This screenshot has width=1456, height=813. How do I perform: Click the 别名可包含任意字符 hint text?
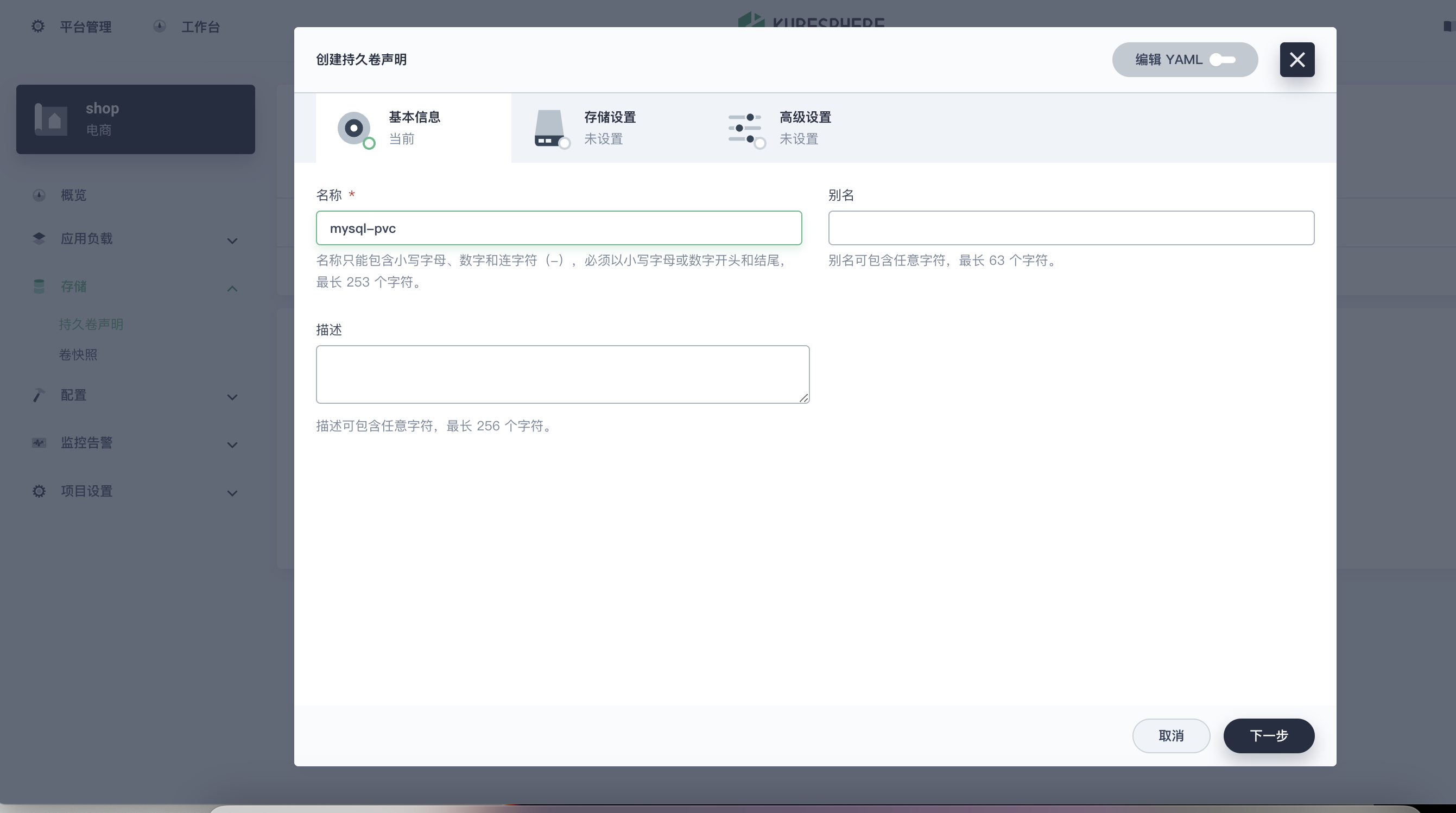944,261
